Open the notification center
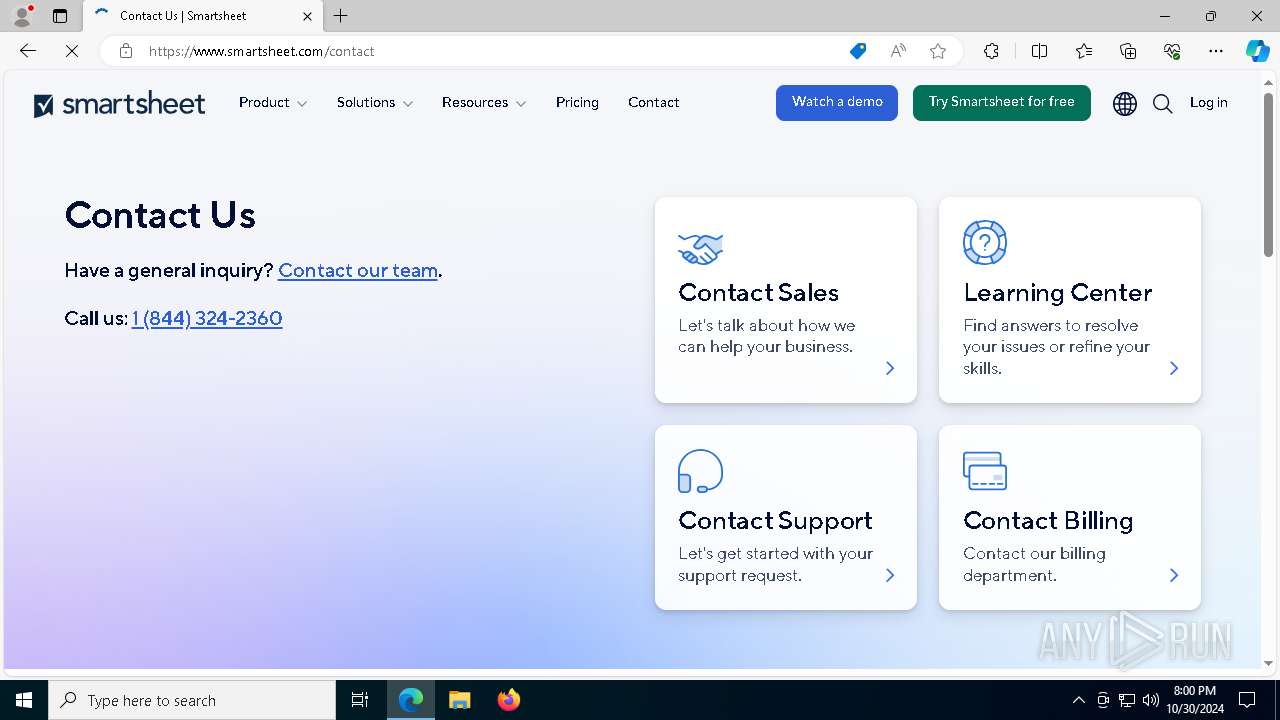 click(x=1247, y=700)
